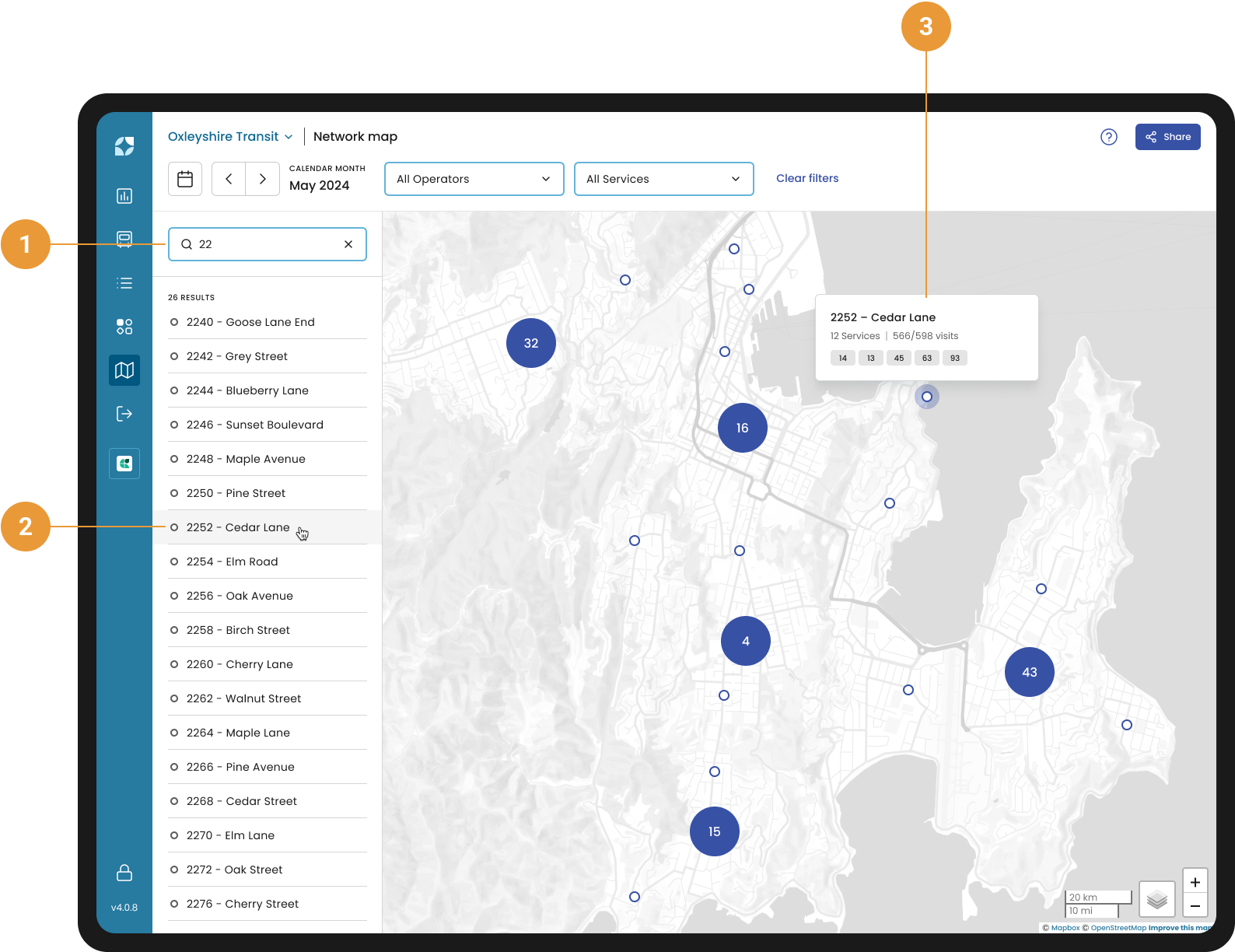Open the bus icon in sidebar
The height and width of the screenshot is (952, 1235).
(124, 240)
